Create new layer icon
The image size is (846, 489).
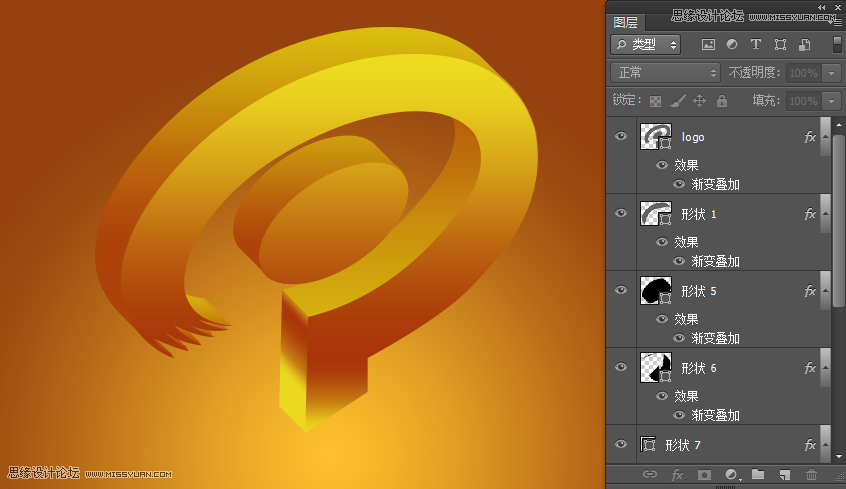[784, 475]
